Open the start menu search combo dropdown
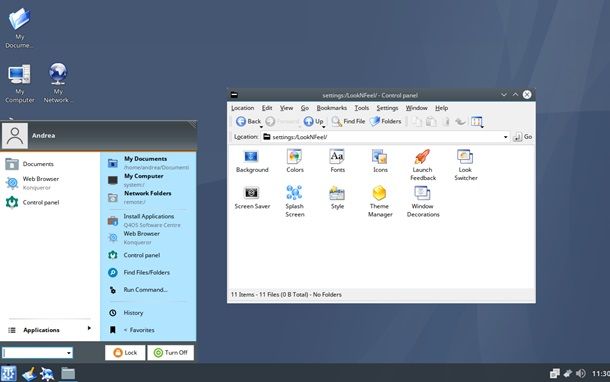Image resolution: width=610 pixels, height=382 pixels. 69,353
